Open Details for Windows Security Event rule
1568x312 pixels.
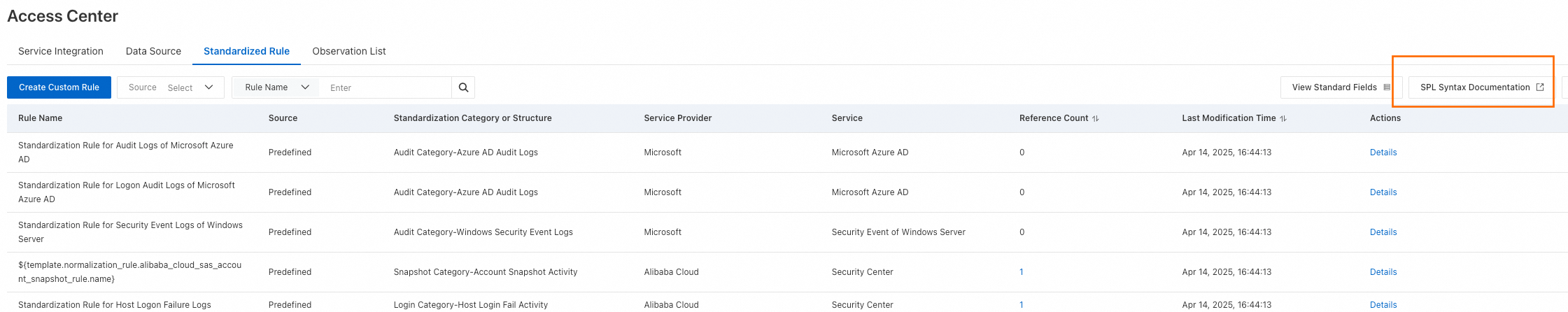pos(1383,232)
